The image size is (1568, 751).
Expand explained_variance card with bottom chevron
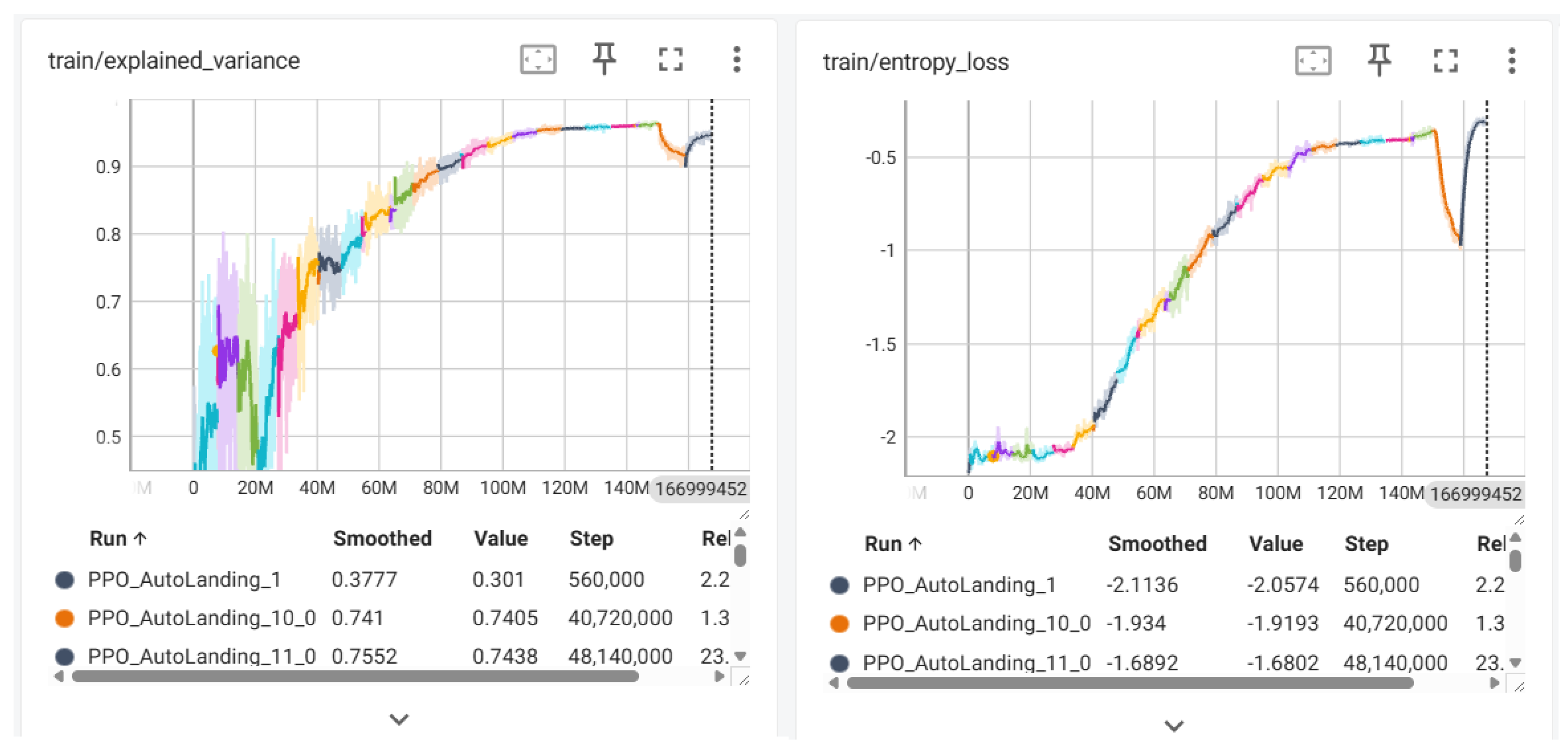click(399, 719)
